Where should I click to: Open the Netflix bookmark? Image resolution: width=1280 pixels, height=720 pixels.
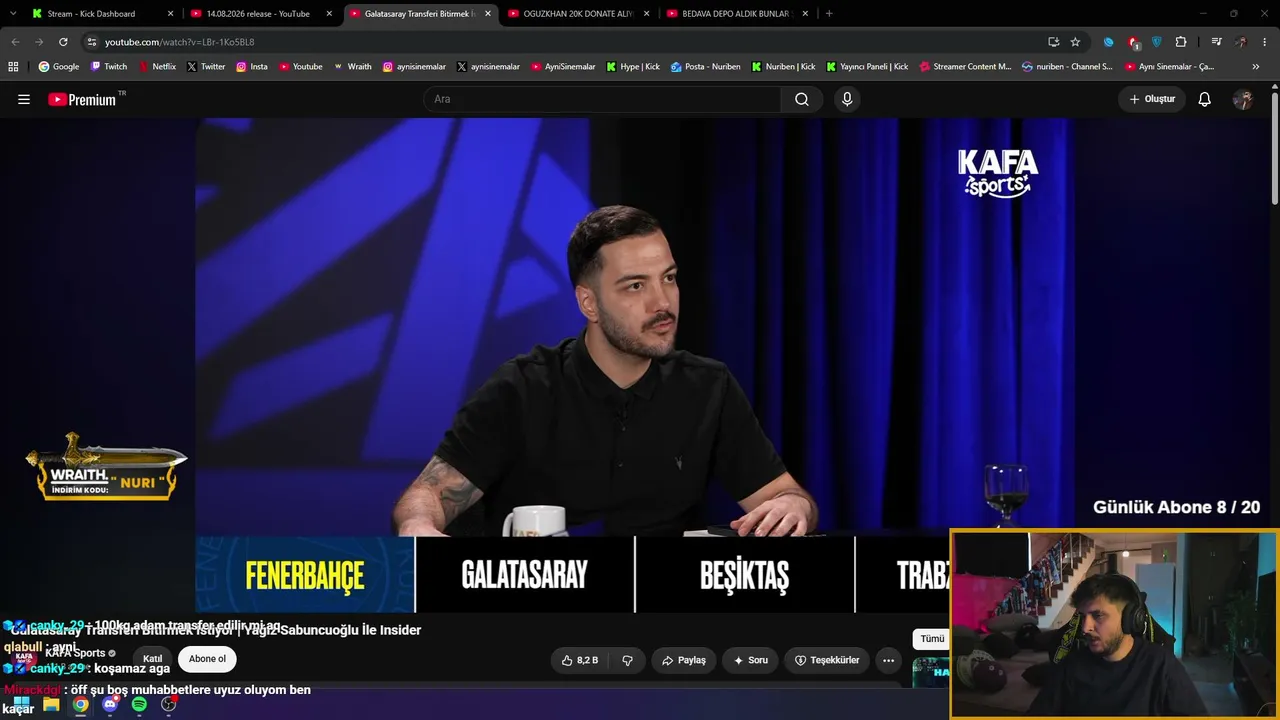157,67
